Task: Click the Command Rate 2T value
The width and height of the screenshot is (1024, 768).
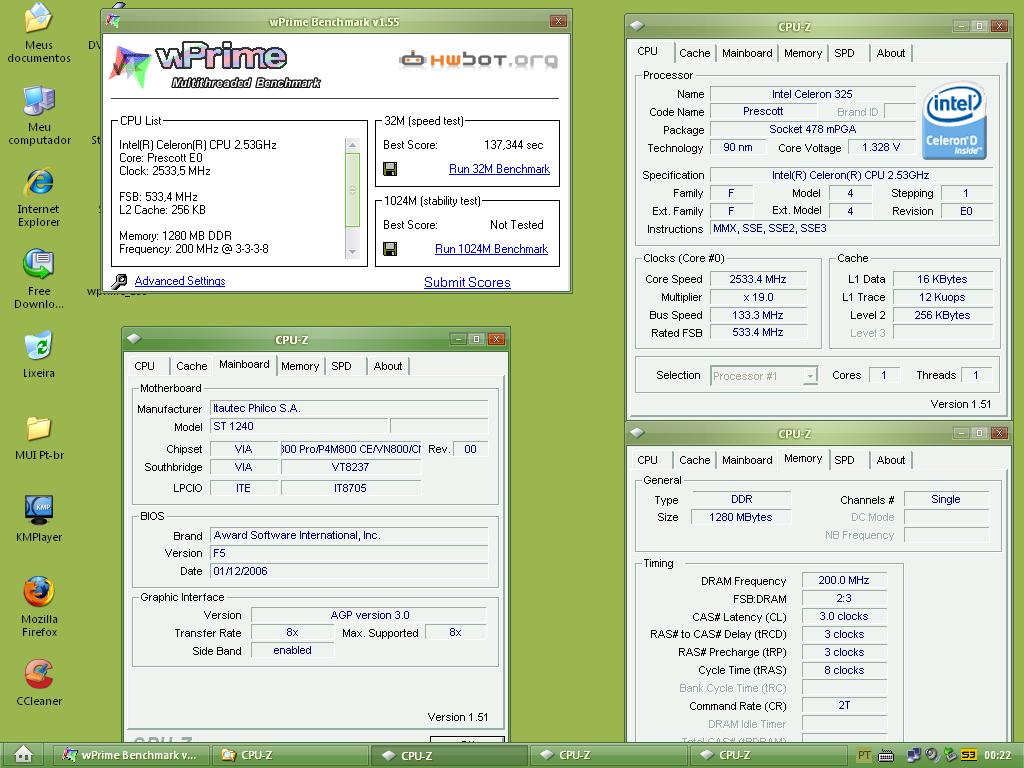Action: pyautogui.click(x=844, y=705)
